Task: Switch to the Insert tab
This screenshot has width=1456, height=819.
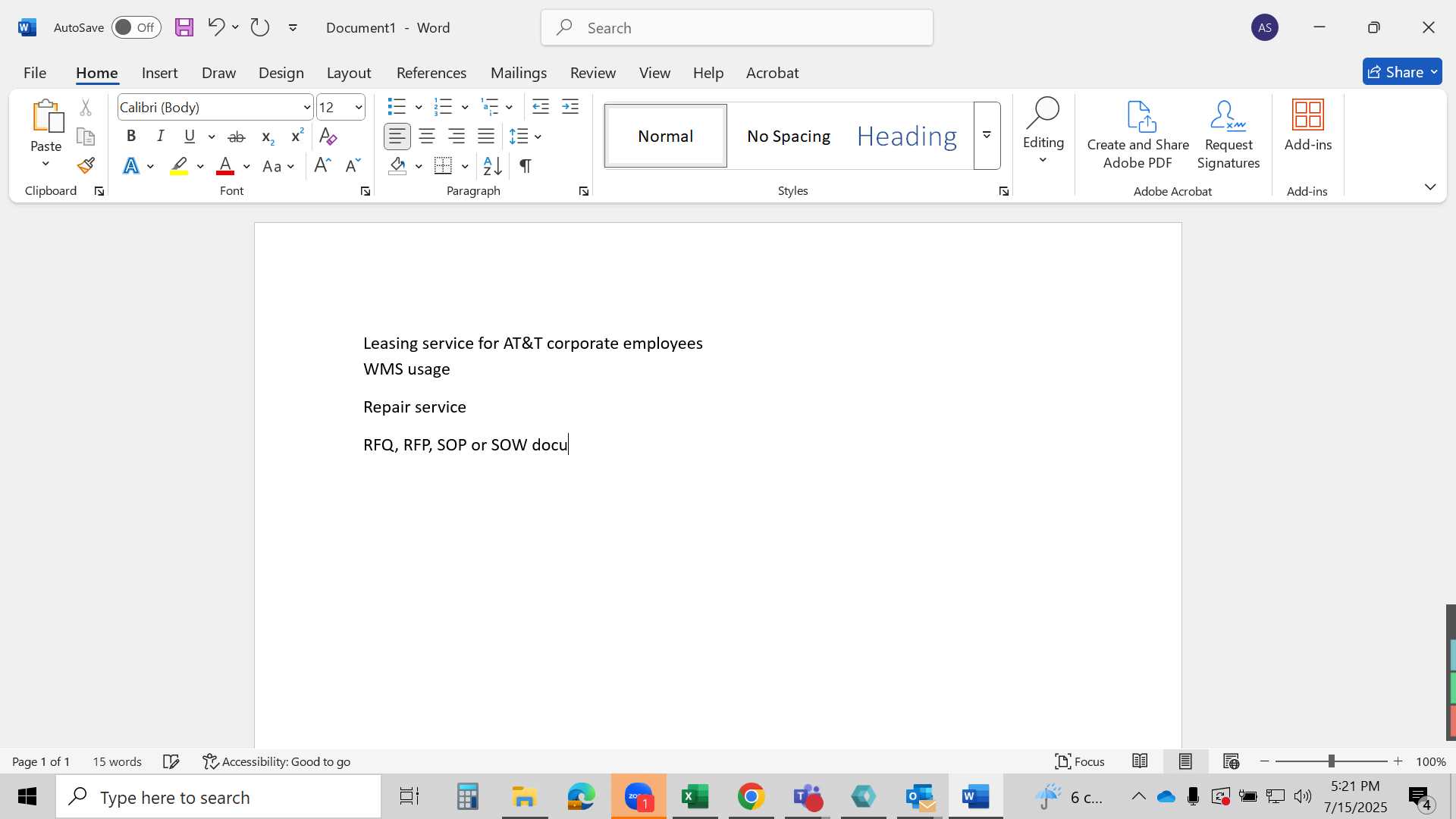Action: pyautogui.click(x=159, y=73)
